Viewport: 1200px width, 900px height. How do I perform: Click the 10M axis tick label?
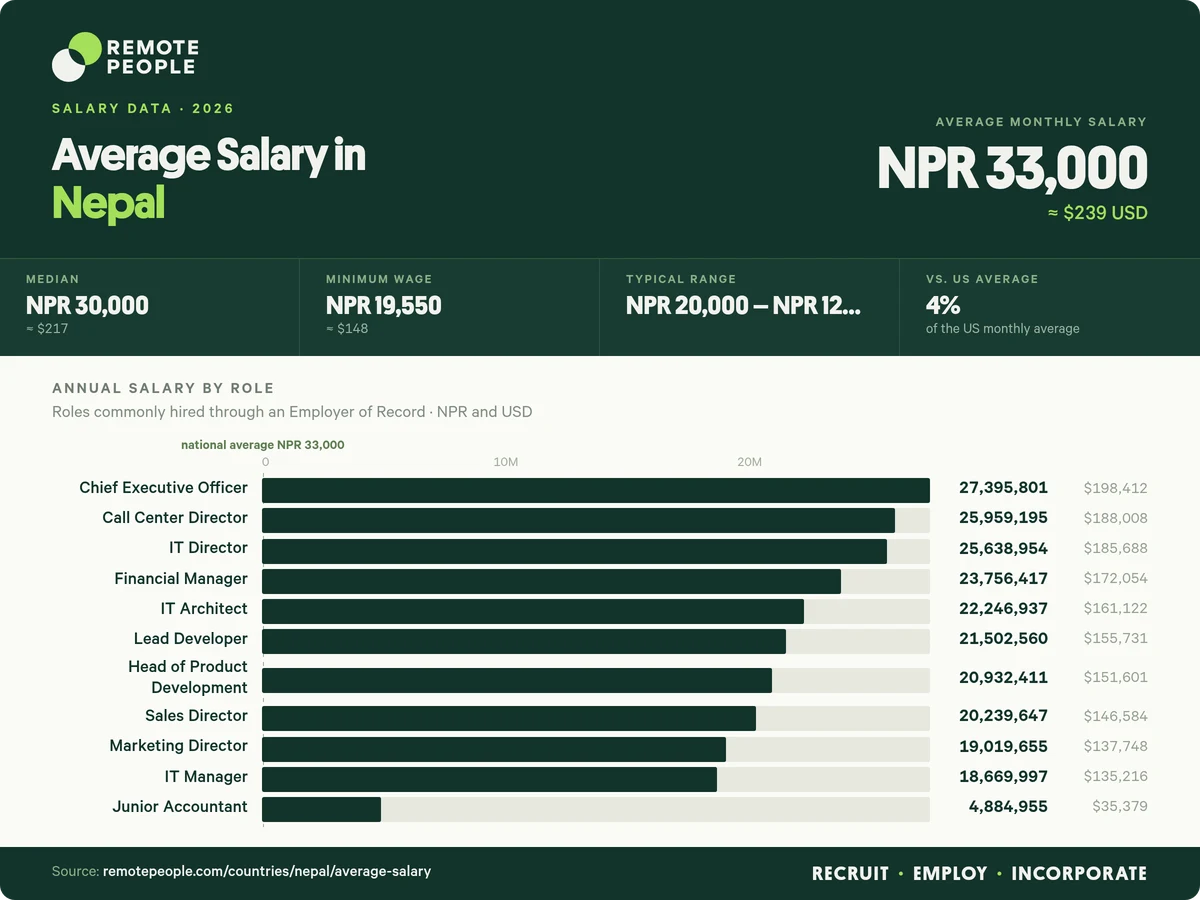pyautogui.click(x=506, y=462)
